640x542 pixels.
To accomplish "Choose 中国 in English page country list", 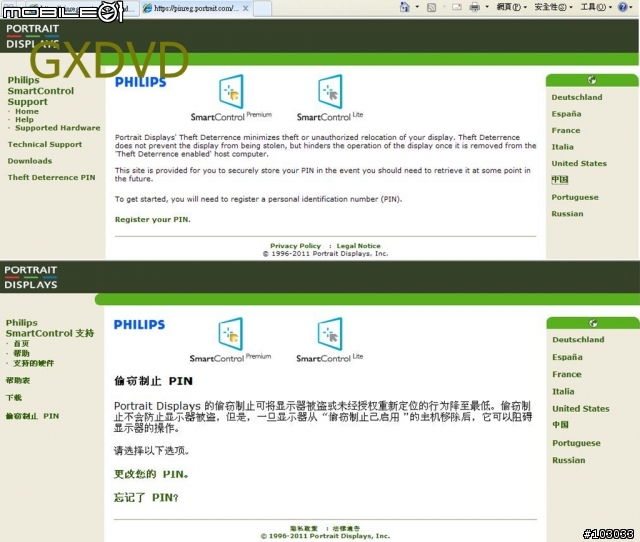I will 560,180.
